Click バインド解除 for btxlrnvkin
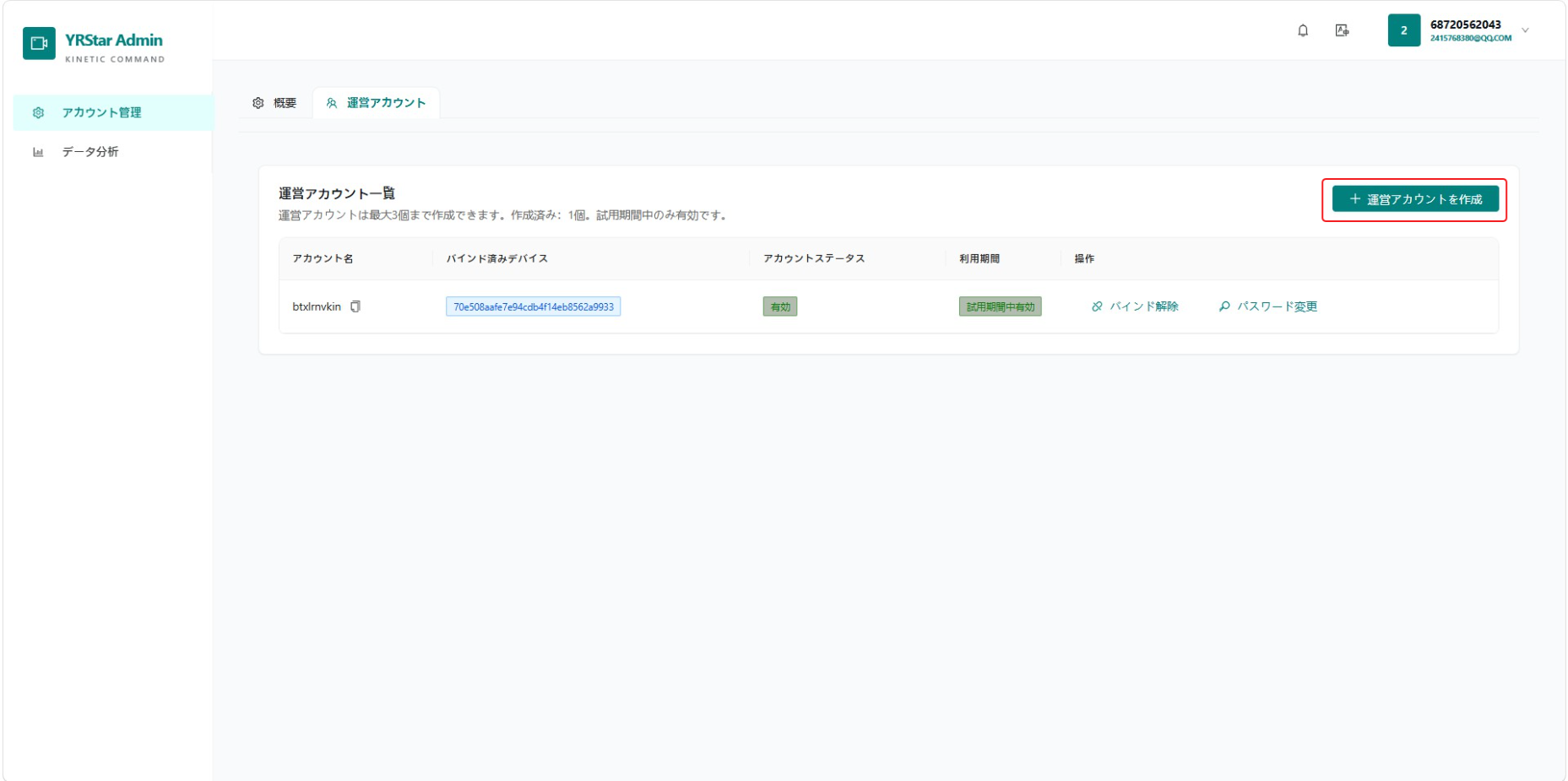 coord(1135,306)
